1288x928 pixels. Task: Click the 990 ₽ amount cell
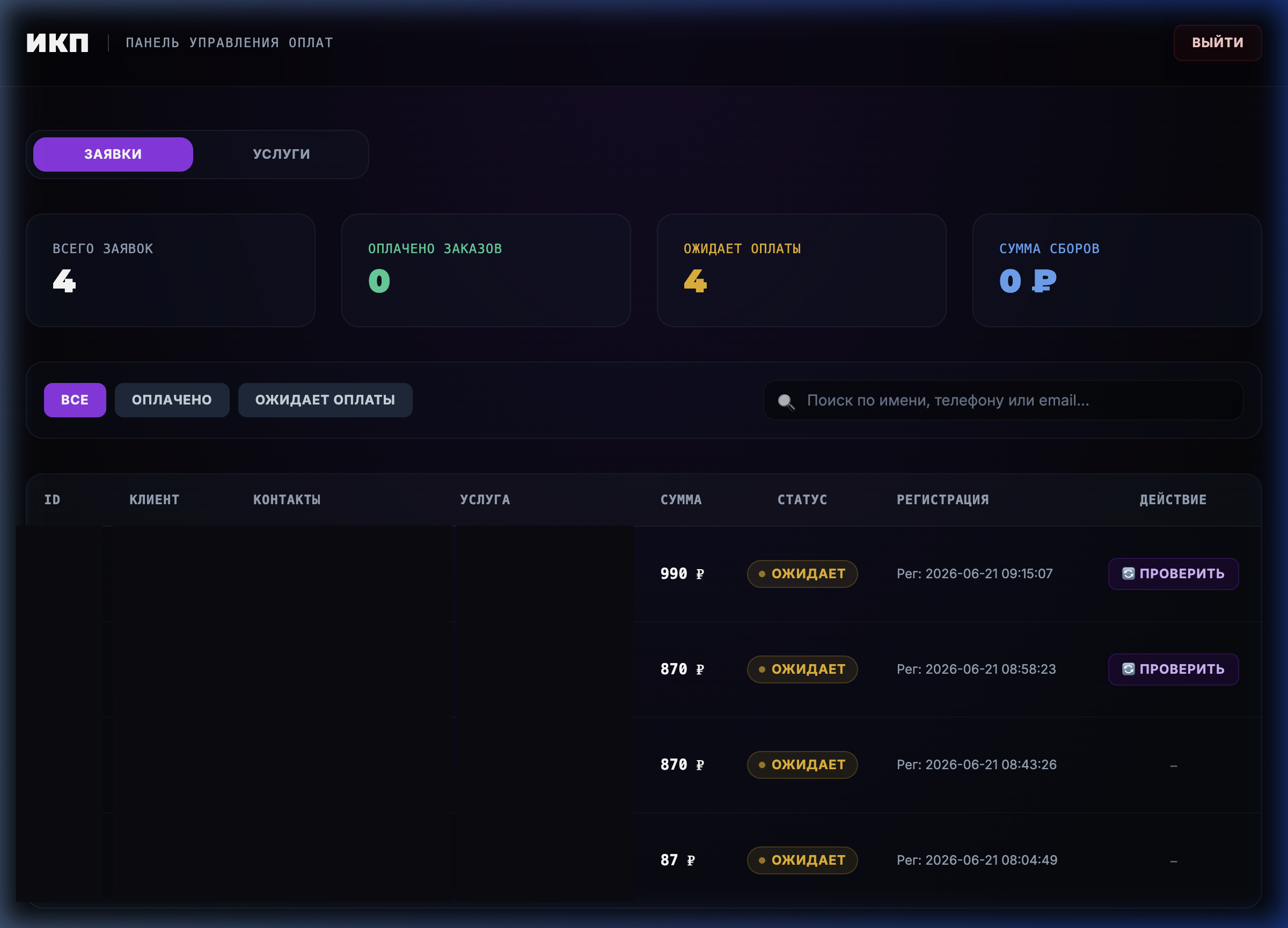pos(682,573)
